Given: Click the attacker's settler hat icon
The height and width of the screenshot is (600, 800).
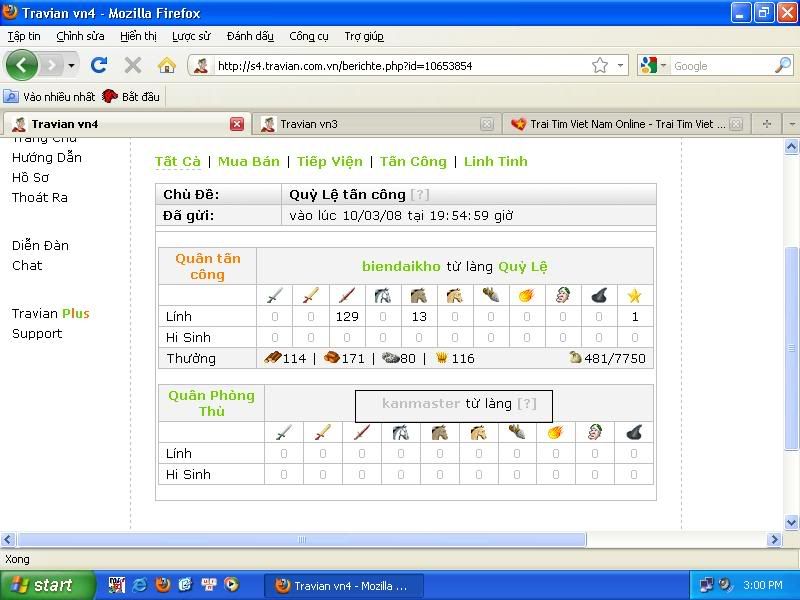Looking at the screenshot, I should click(599, 295).
